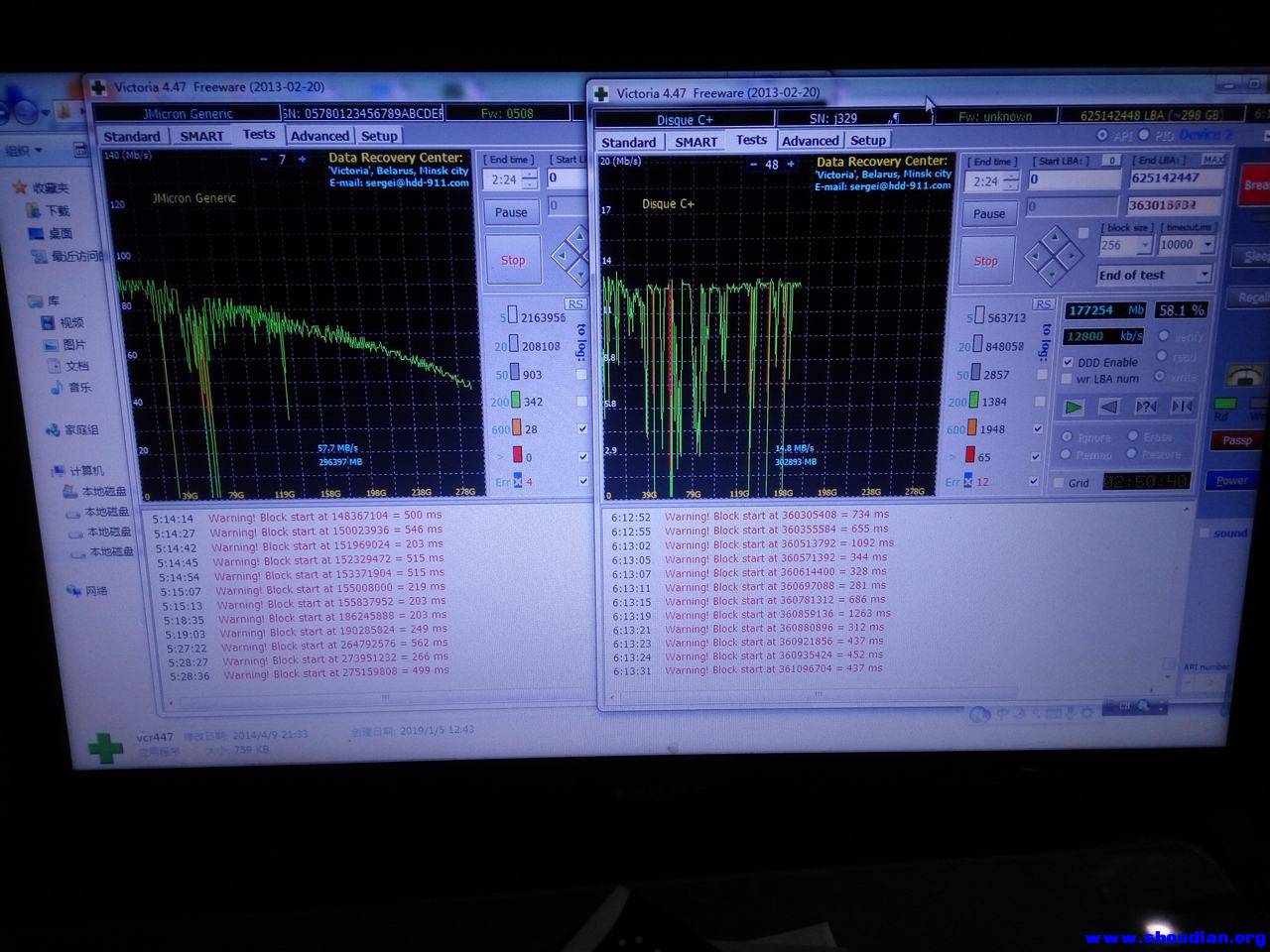Click Victoria green cross icon in right title bar
This screenshot has width=1270, height=952.
point(601,93)
